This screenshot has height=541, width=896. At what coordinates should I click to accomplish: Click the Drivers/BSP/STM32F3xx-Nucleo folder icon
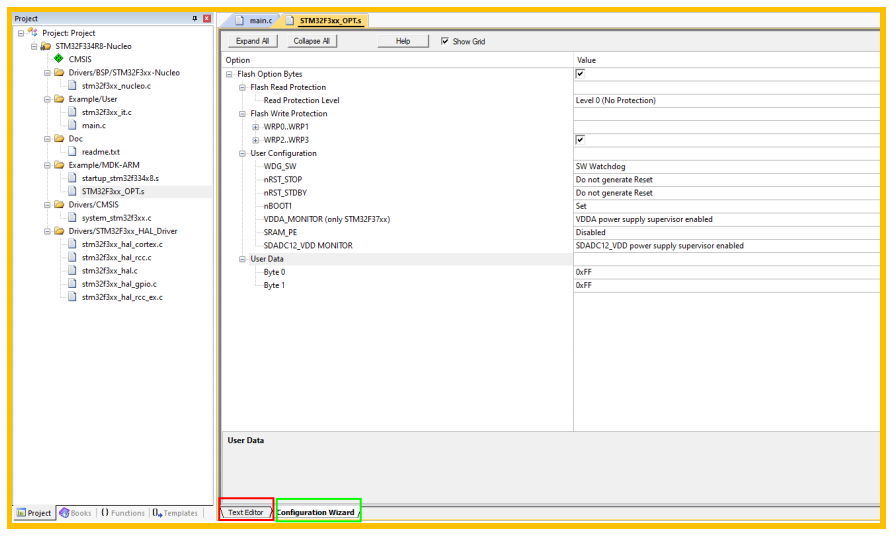pyautogui.click(x=59, y=73)
